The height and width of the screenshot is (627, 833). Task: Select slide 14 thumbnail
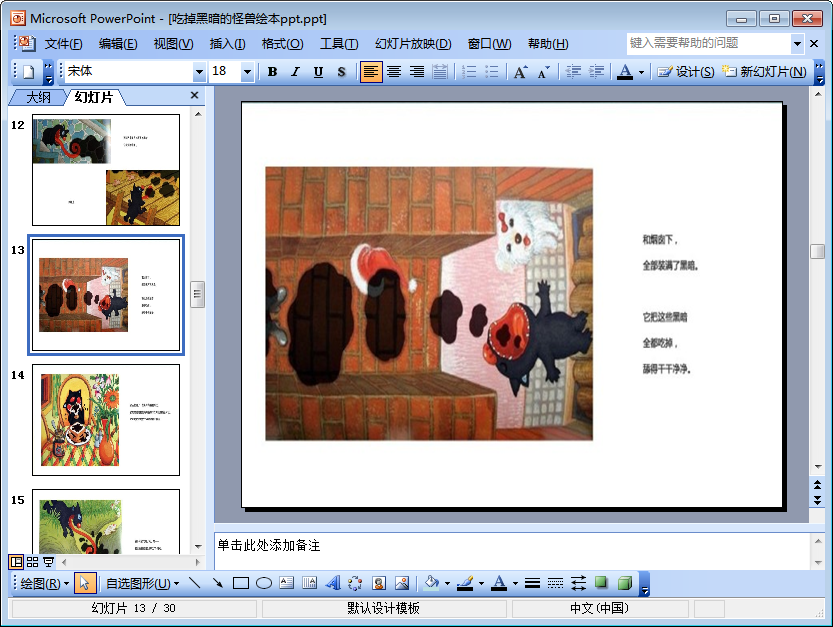coord(106,420)
